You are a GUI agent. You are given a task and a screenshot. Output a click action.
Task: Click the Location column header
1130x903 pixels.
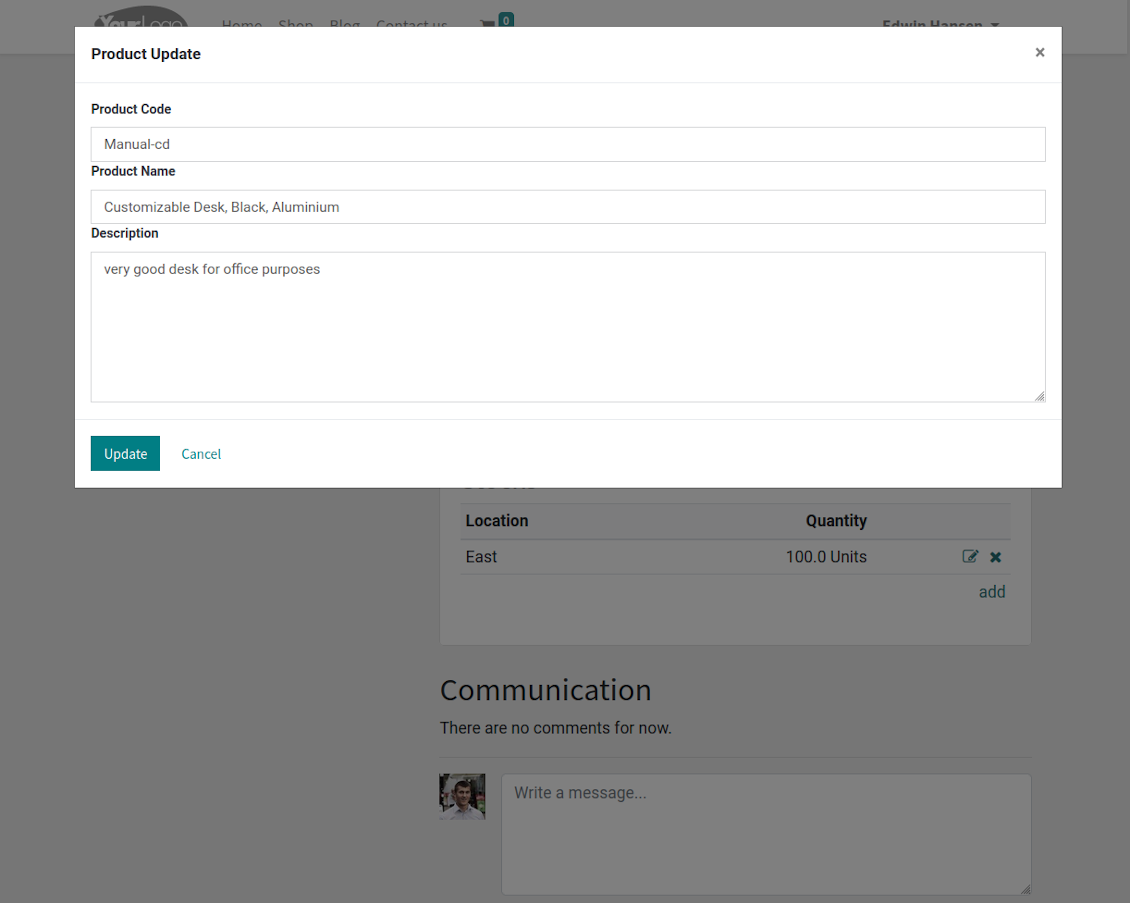pyautogui.click(x=497, y=520)
